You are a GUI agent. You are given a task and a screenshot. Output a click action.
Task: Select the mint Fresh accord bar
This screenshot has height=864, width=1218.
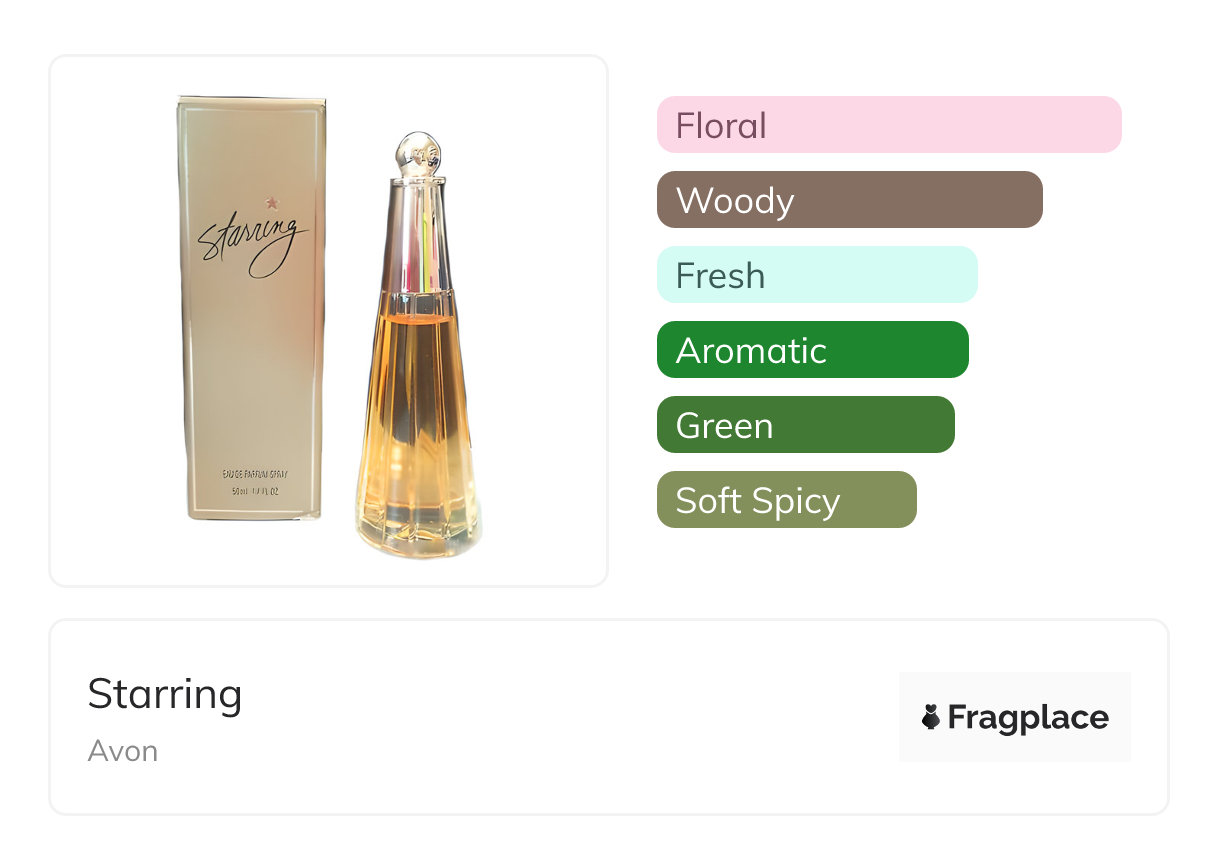coord(816,275)
